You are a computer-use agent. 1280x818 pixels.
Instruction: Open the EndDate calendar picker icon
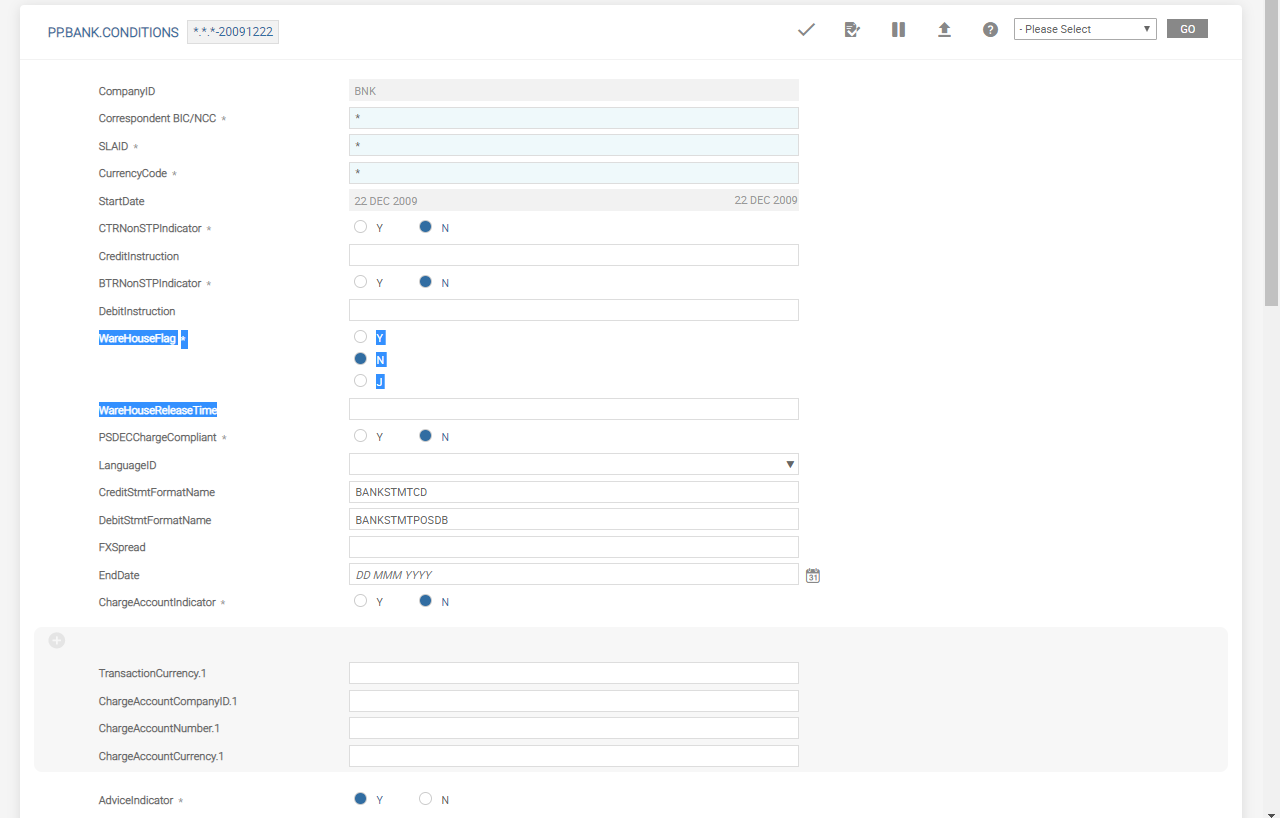pos(813,575)
